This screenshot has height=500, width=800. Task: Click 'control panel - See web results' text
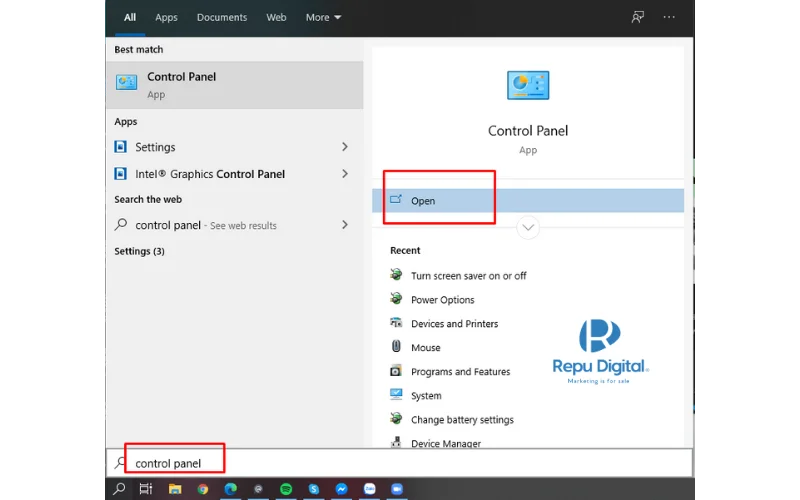click(206, 225)
